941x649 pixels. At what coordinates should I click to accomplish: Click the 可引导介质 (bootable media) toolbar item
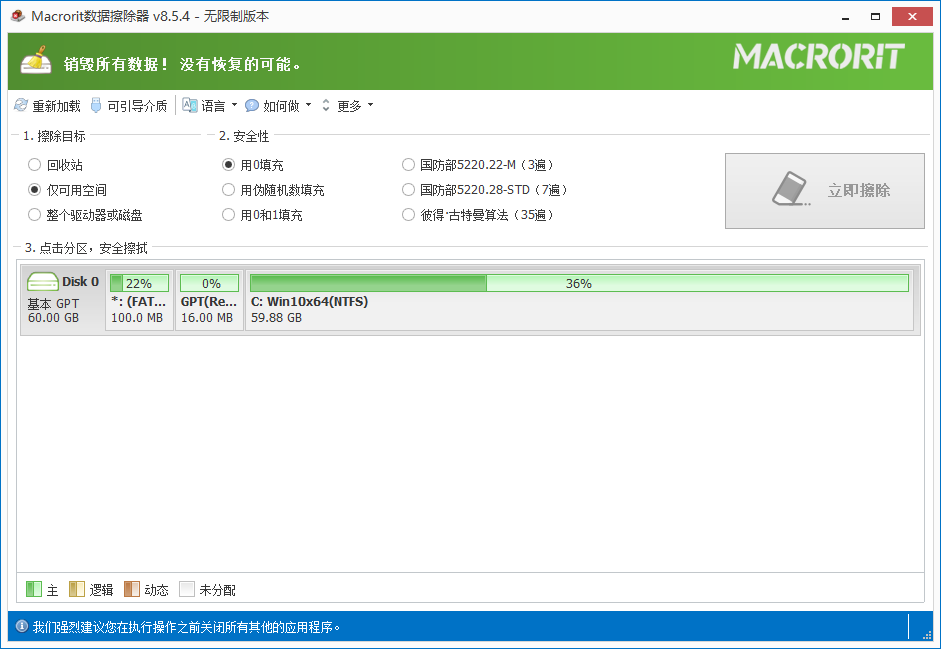click(x=129, y=106)
